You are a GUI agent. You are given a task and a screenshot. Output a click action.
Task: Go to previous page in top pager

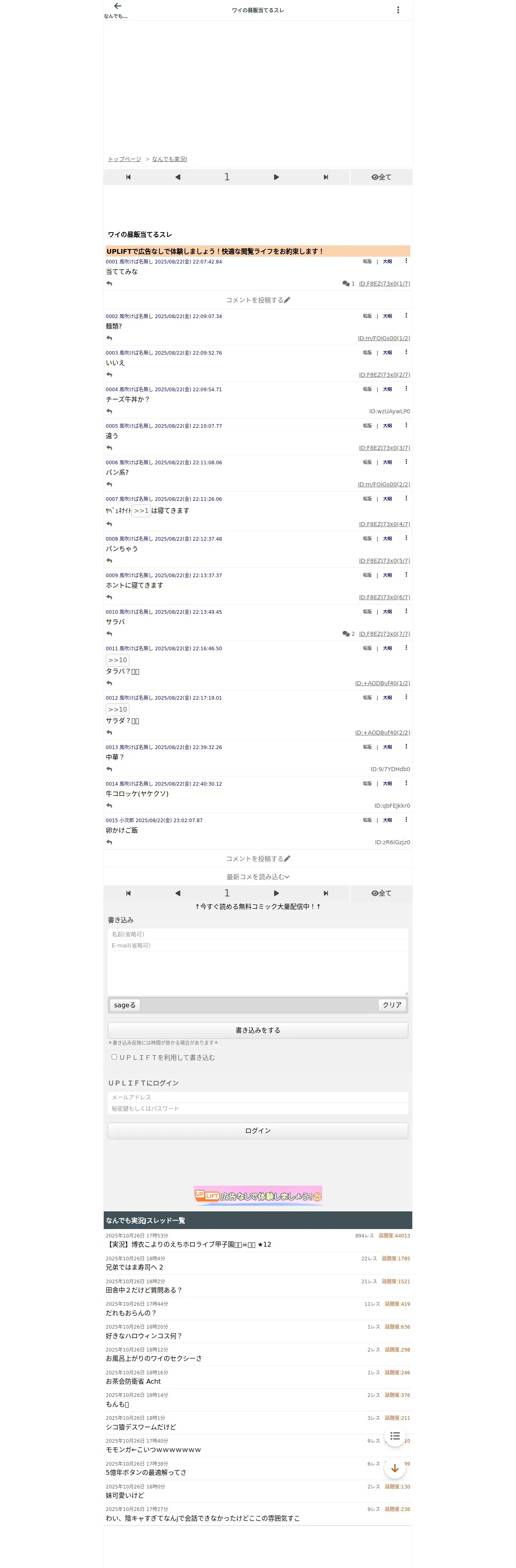[x=177, y=177]
